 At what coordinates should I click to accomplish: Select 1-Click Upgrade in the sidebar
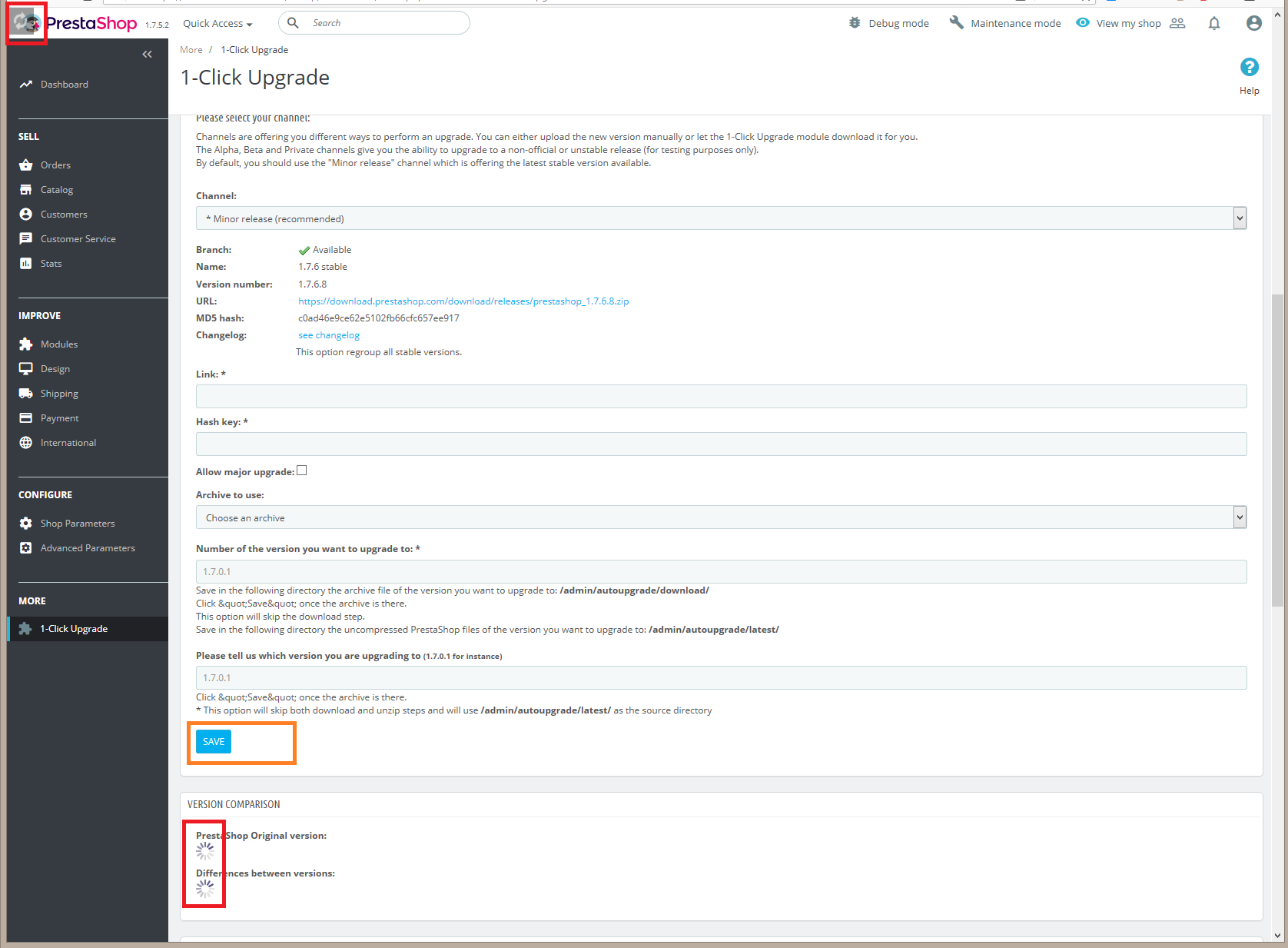click(74, 629)
